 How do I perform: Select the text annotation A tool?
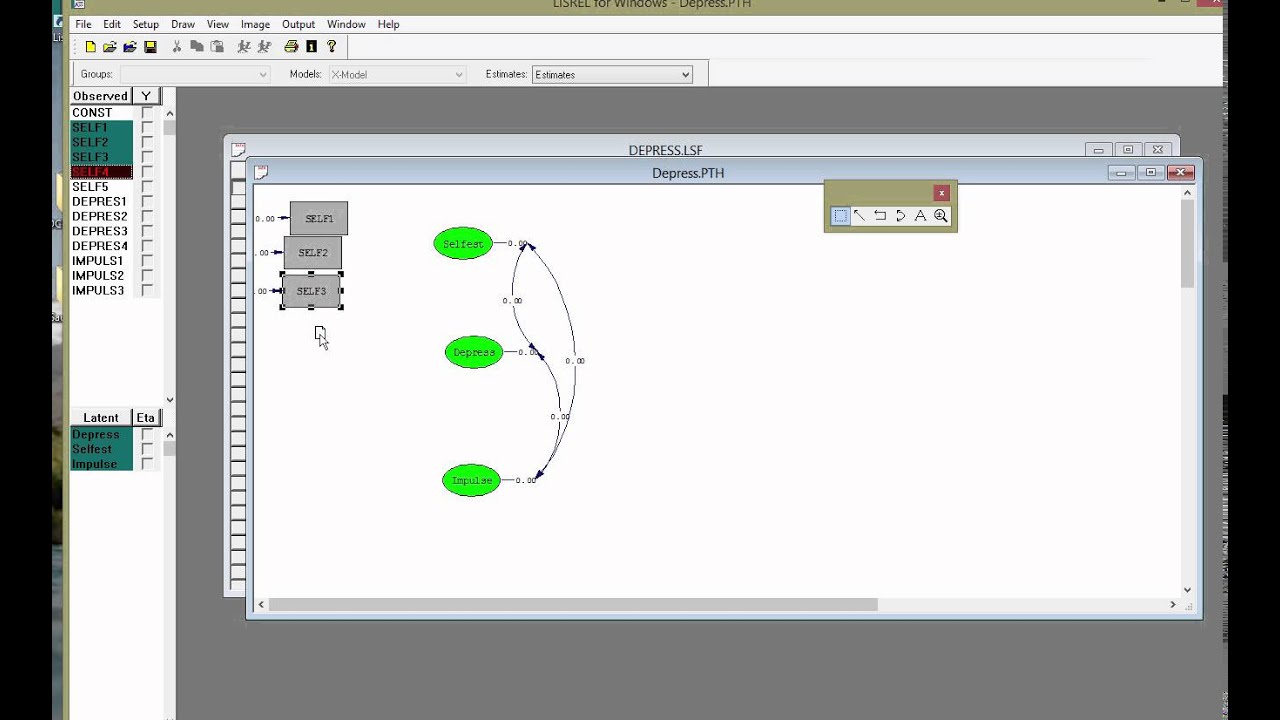tap(921, 216)
